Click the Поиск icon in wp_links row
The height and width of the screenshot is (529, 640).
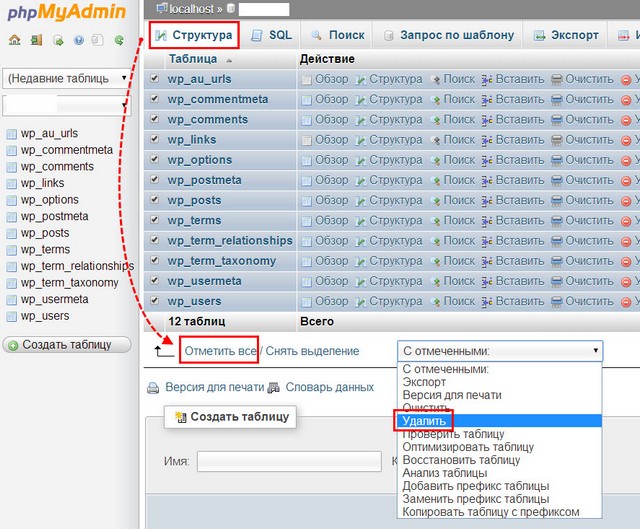(x=436, y=141)
